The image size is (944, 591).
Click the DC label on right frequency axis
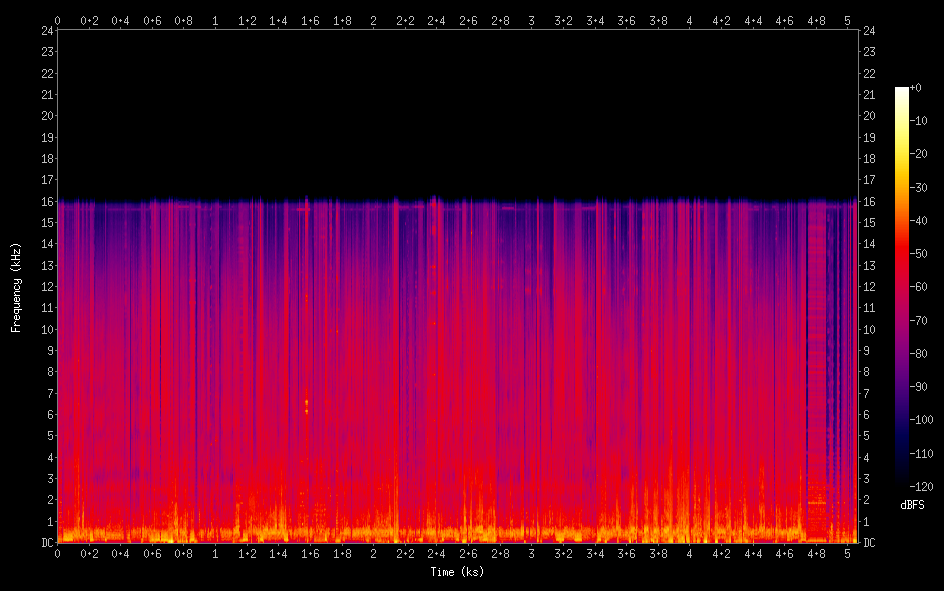tap(869, 543)
